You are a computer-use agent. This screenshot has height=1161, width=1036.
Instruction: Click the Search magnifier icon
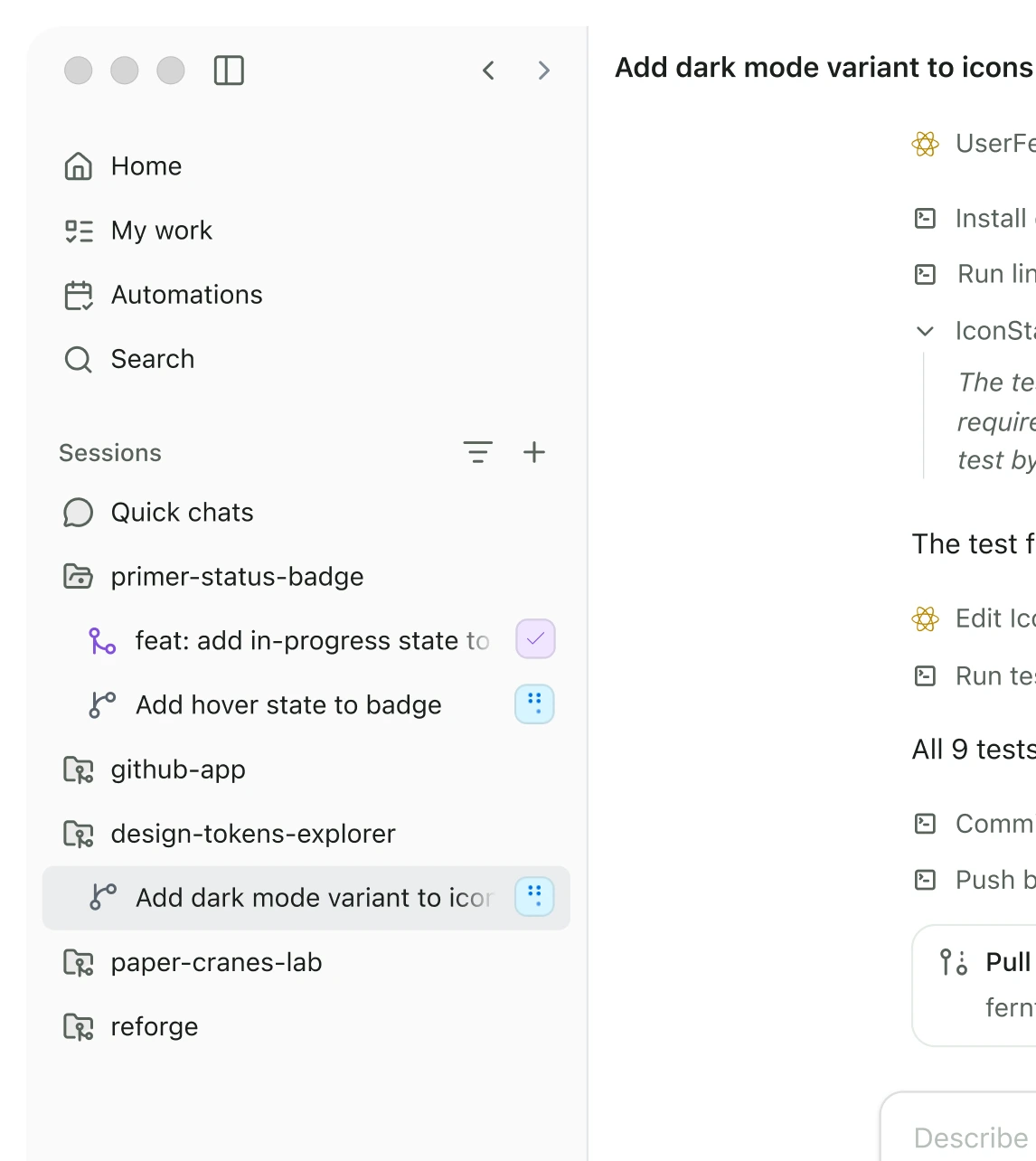(79, 360)
